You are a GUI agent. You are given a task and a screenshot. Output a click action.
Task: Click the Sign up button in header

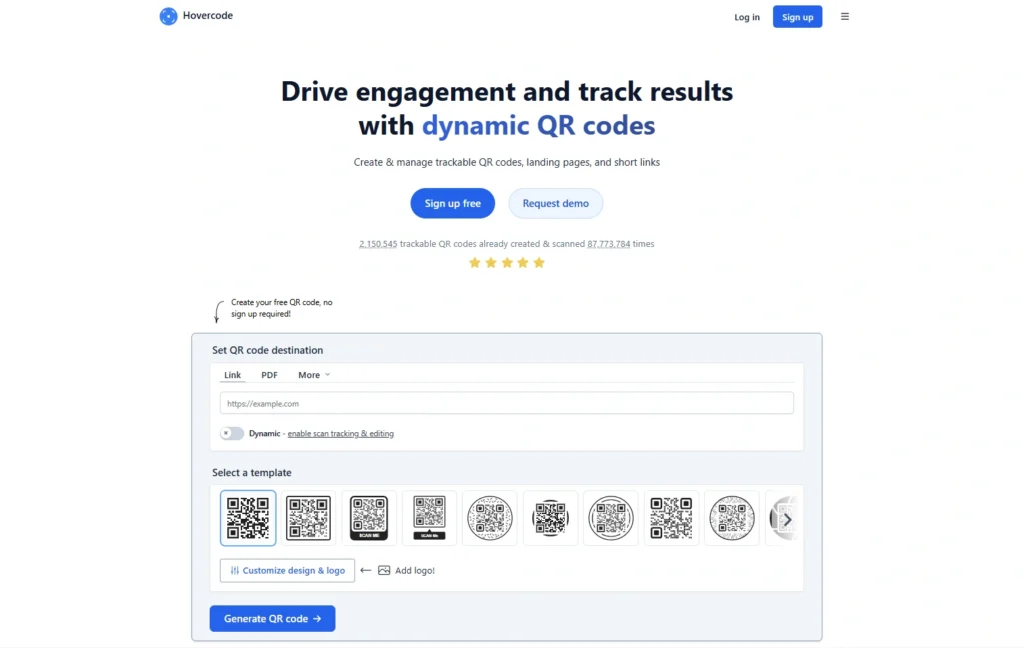797,17
